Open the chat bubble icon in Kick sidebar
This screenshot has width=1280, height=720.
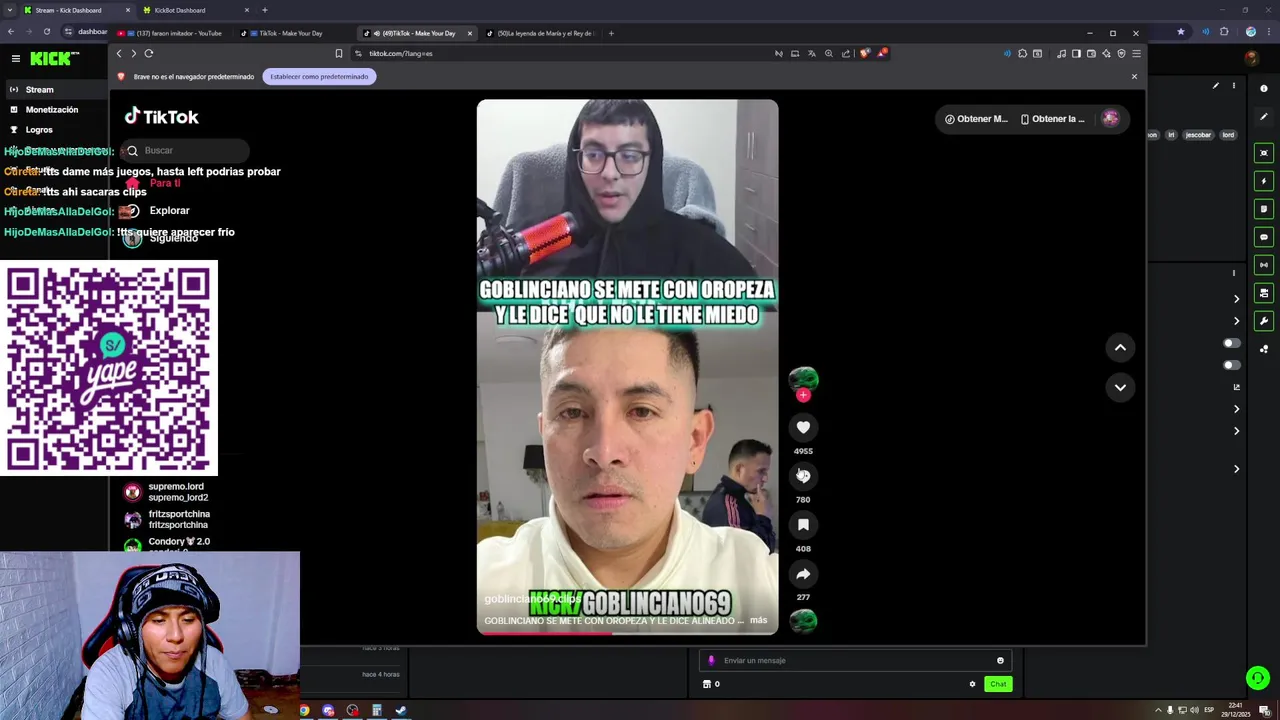1264,237
